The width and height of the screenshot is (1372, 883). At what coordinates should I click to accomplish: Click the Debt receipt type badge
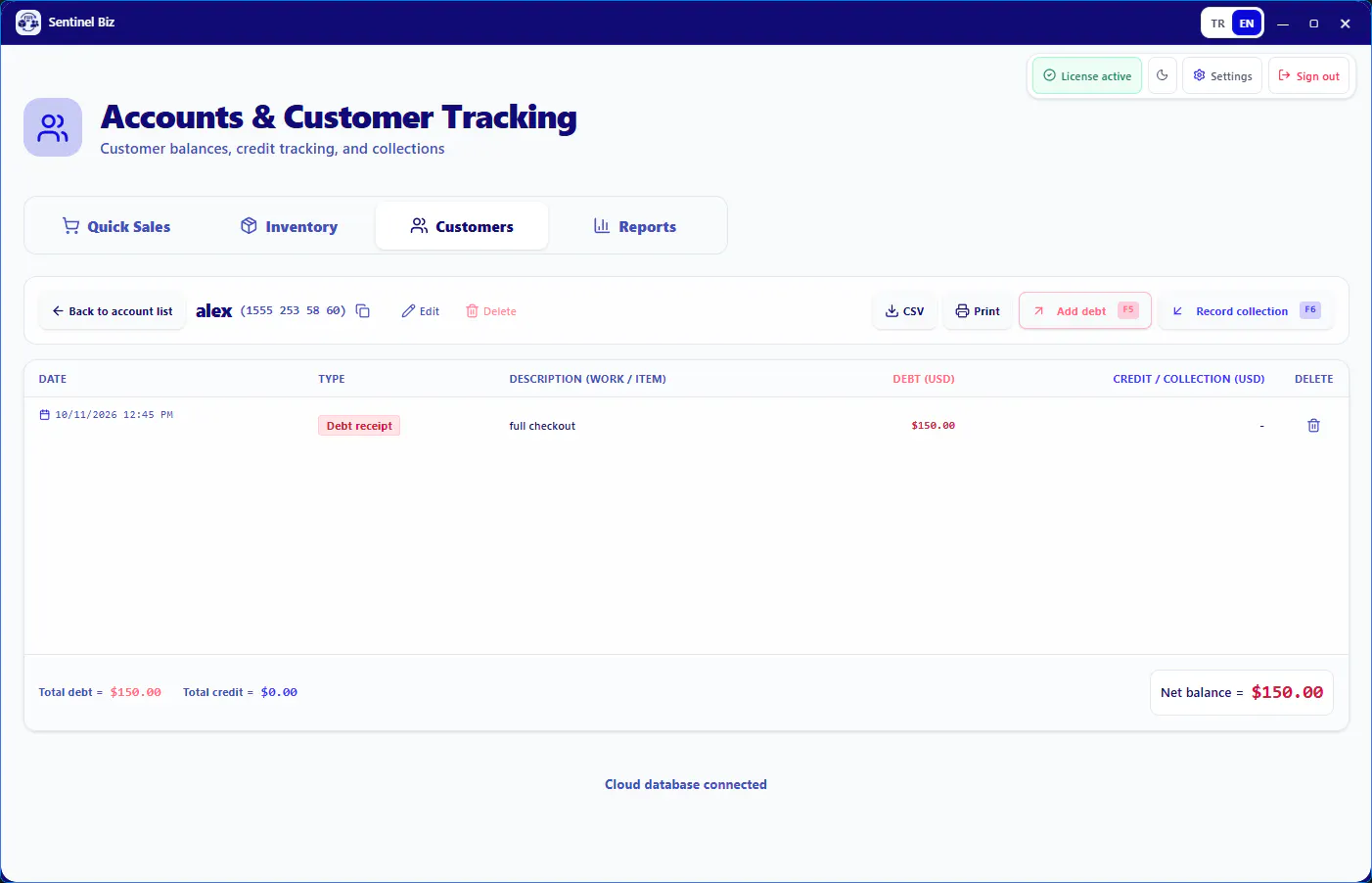click(x=359, y=426)
